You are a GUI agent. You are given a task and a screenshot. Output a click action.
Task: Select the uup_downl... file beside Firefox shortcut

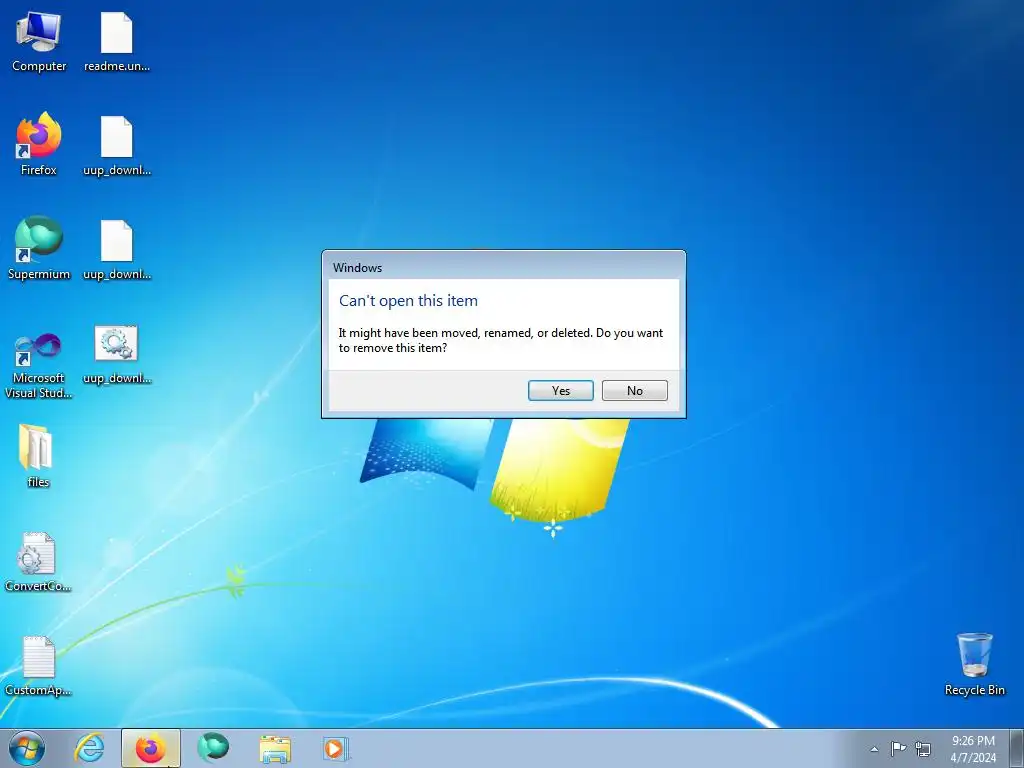point(117,146)
